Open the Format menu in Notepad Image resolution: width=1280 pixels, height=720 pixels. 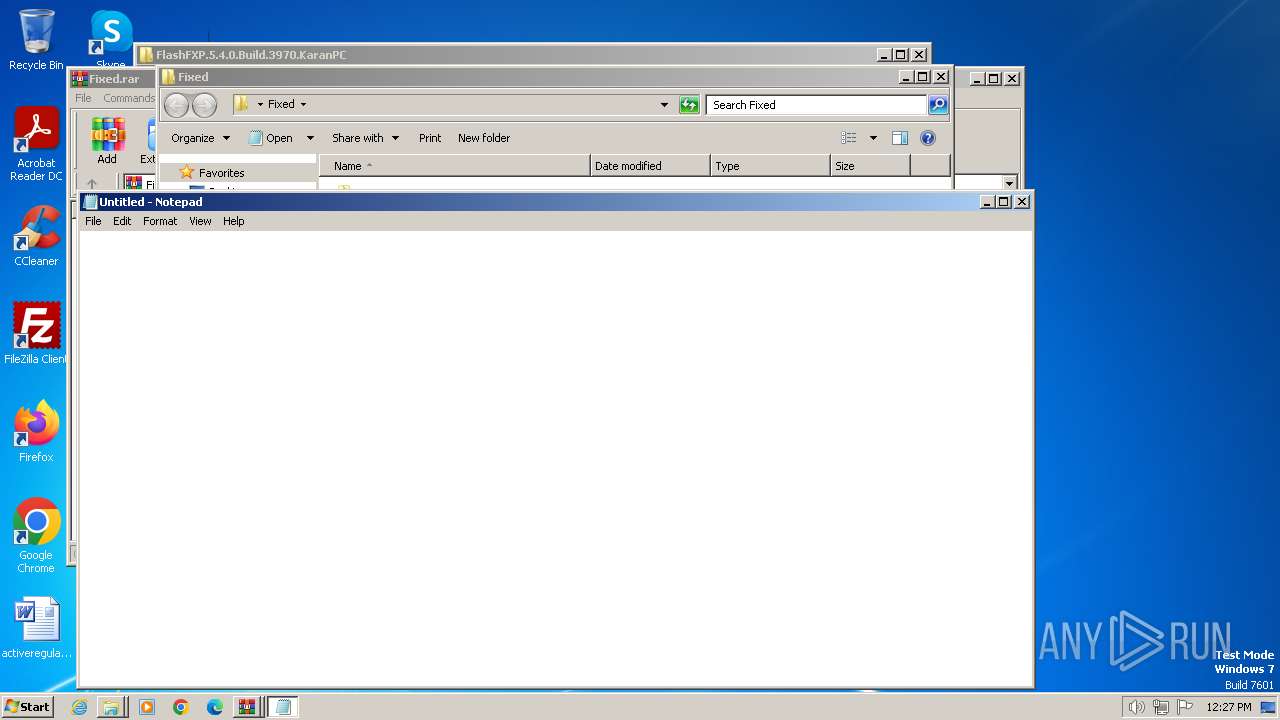(x=160, y=221)
